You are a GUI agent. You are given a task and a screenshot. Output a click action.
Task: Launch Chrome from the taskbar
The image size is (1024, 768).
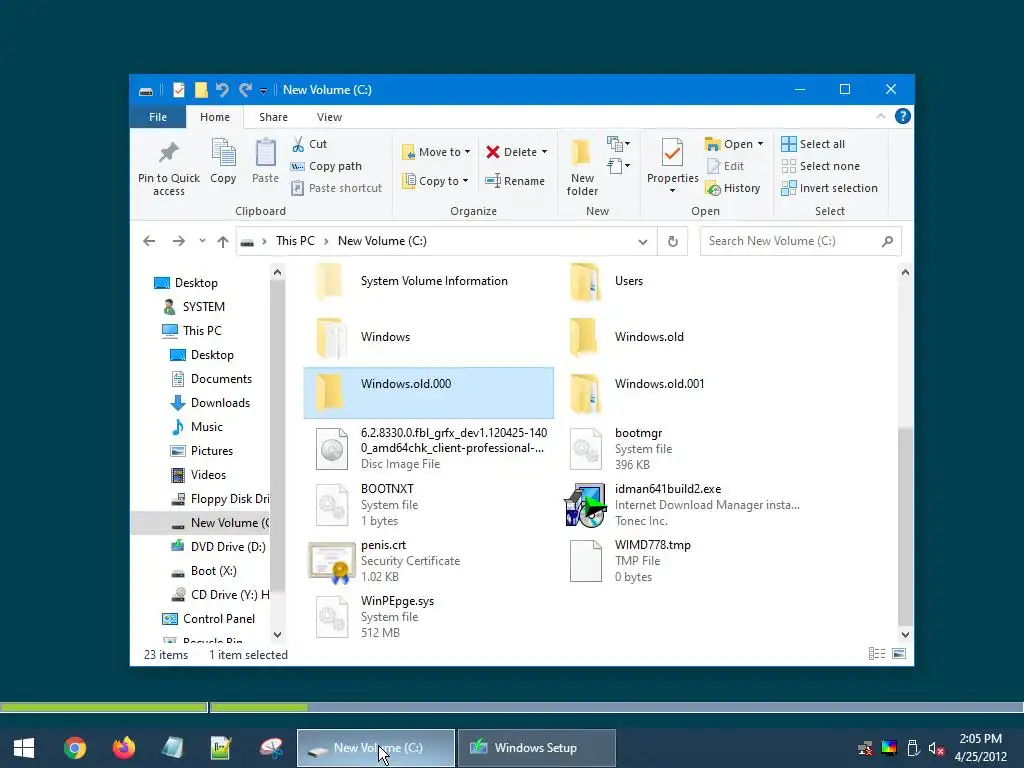[74, 748]
